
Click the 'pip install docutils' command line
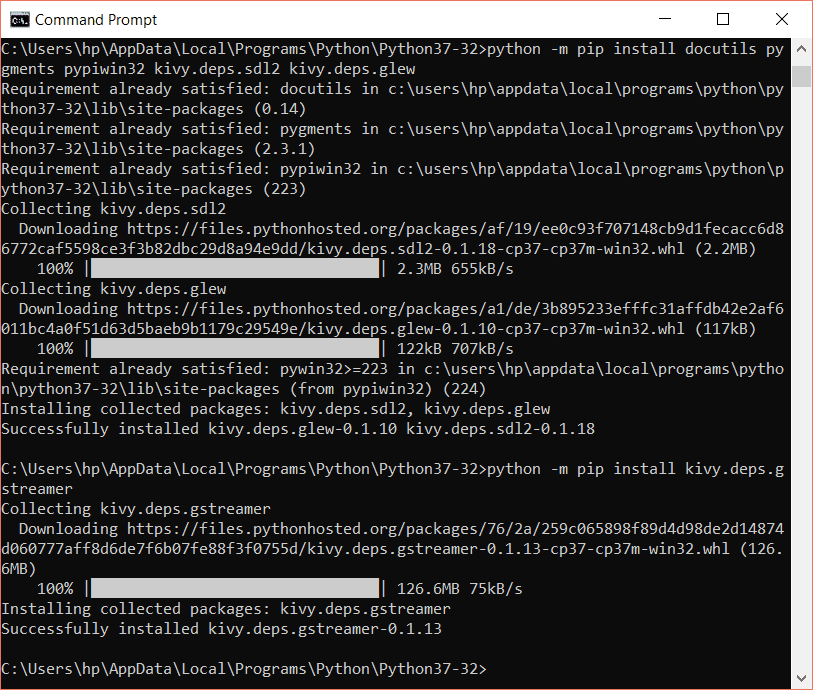click(x=393, y=59)
